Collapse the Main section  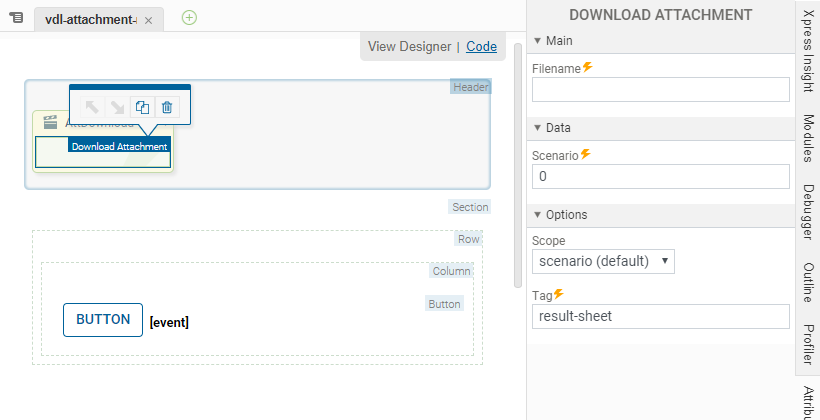click(x=537, y=41)
